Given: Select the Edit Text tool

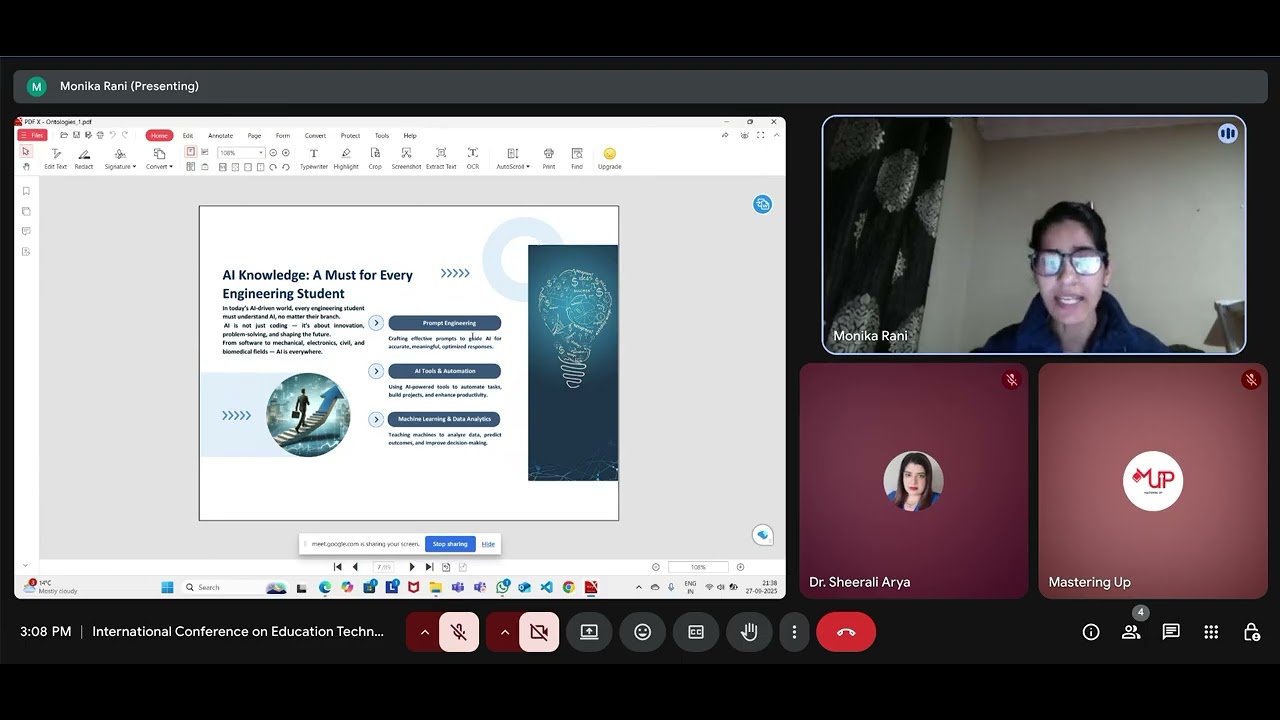Looking at the screenshot, I should pyautogui.click(x=55, y=158).
